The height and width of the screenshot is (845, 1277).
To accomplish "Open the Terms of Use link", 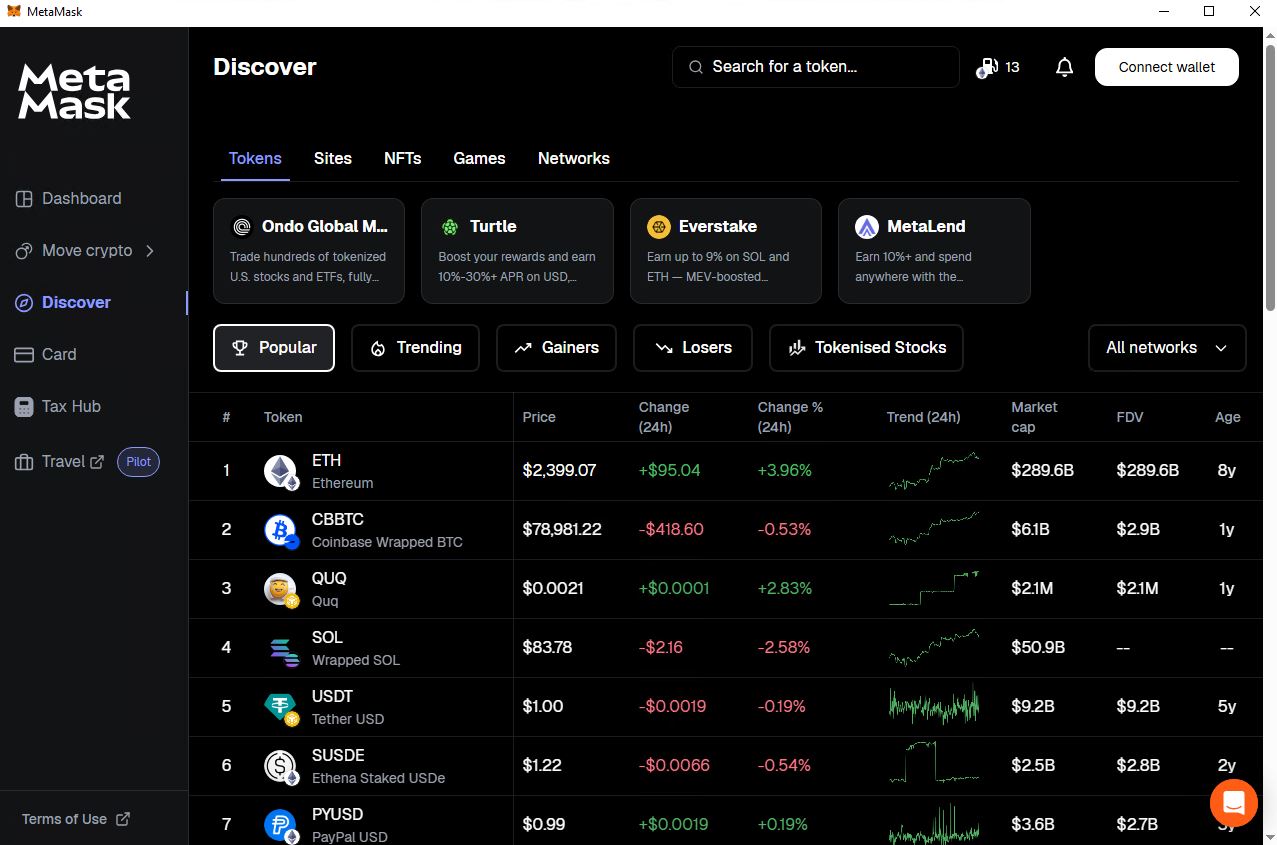I will (x=76, y=819).
